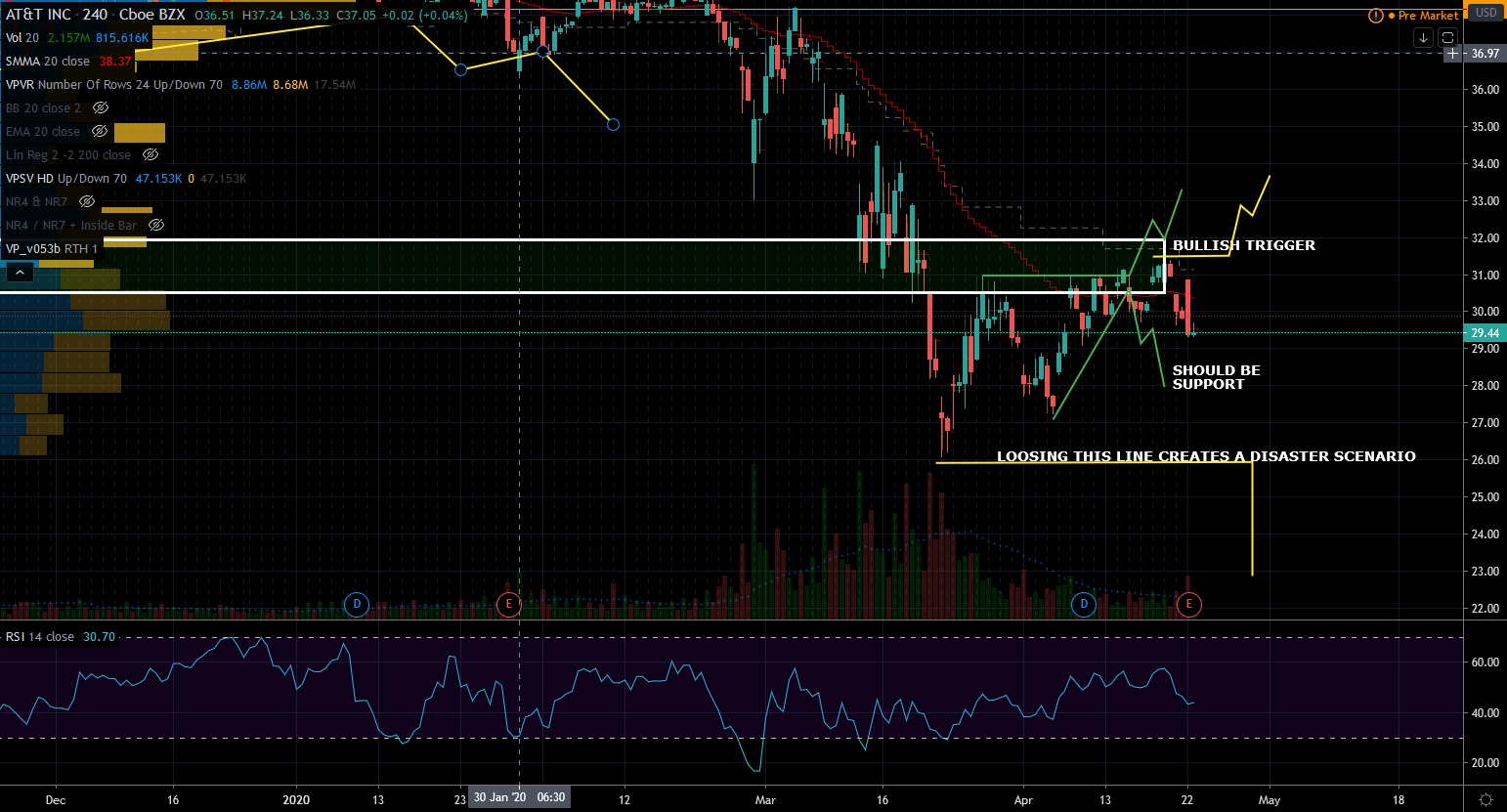Click the change value +0.02 (+0.04%)
This screenshot has height=812, width=1507.
coord(424,16)
